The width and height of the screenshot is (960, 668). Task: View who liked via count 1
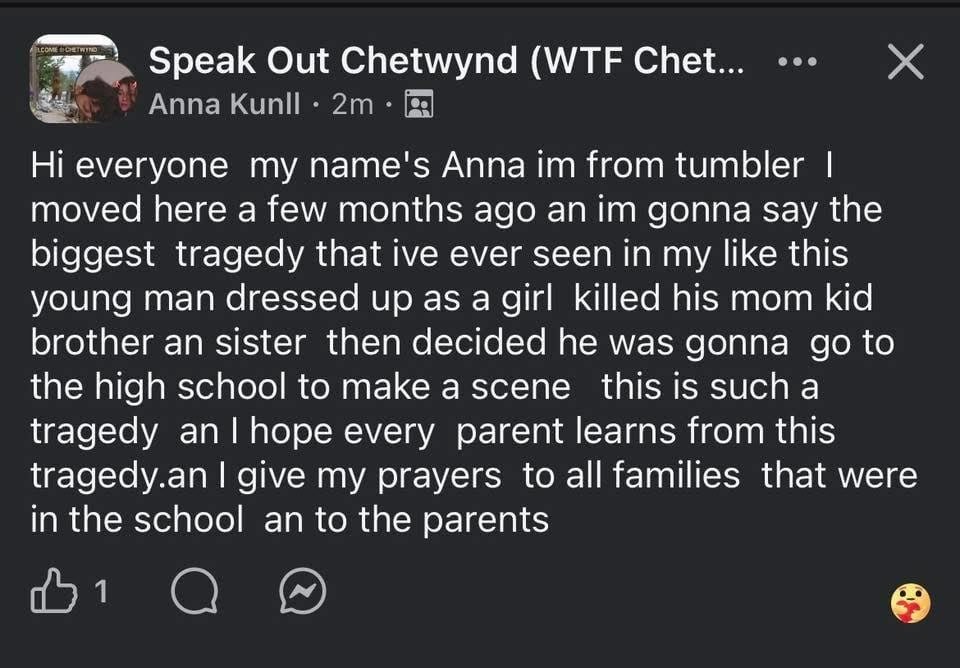click(x=100, y=594)
